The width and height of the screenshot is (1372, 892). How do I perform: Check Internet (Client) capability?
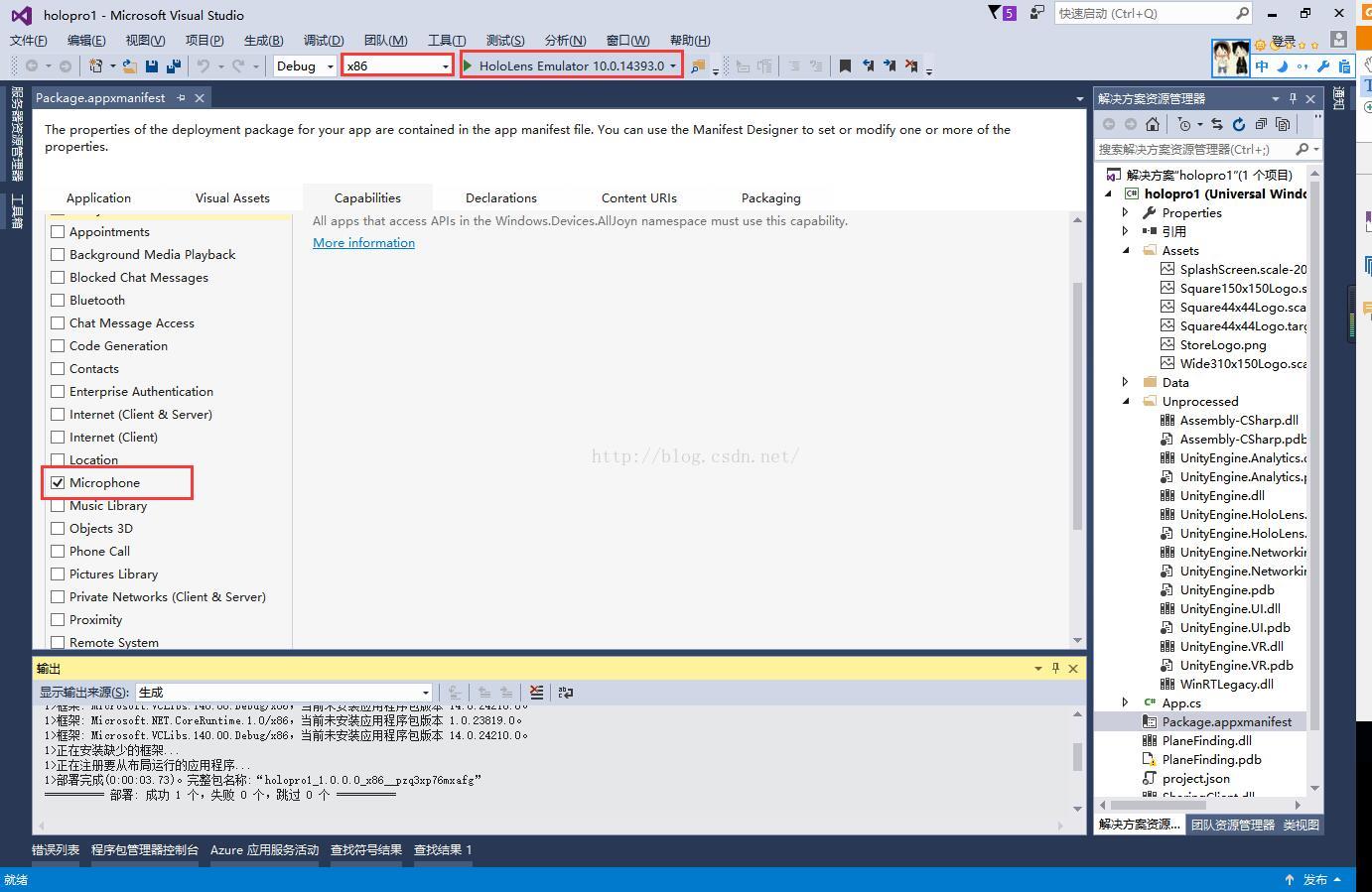pyautogui.click(x=58, y=438)
